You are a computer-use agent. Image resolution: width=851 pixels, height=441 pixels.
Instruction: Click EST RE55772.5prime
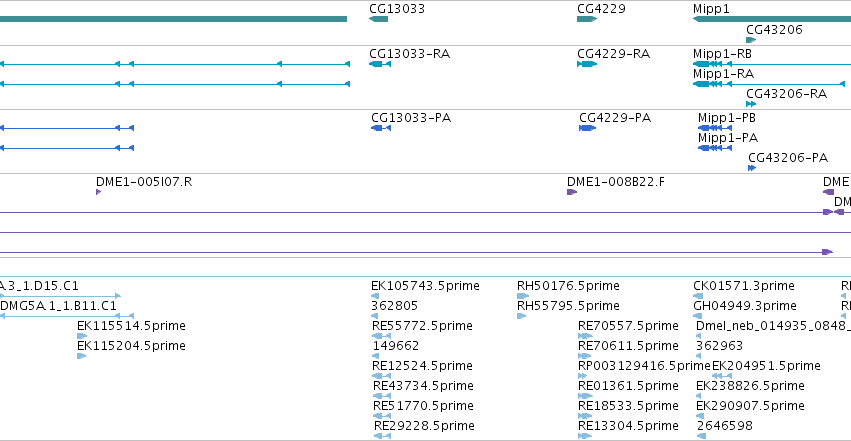coord(422,326)
